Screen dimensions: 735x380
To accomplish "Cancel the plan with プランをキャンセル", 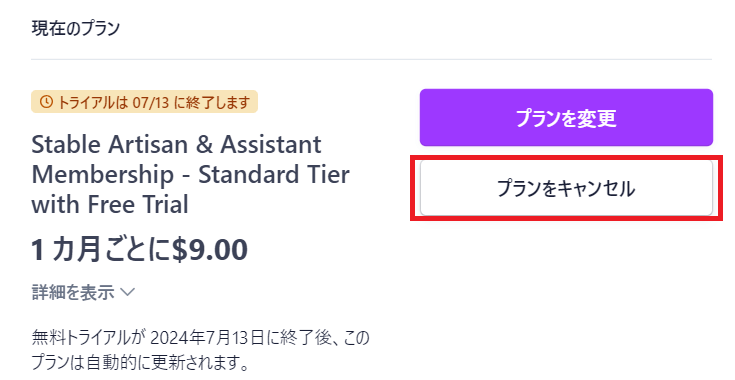I will pos(566,188).
